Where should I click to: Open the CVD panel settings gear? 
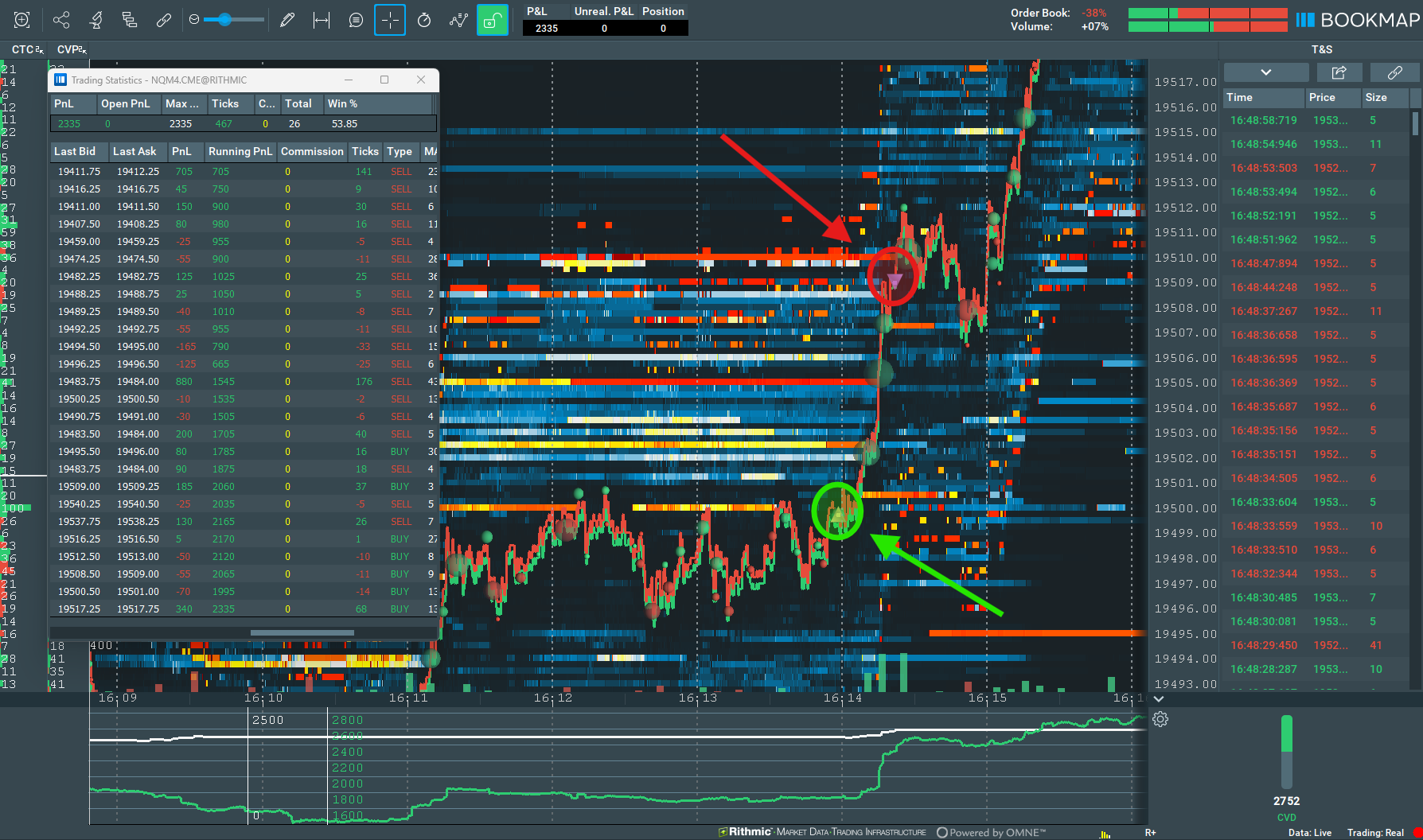point(1160,719)
